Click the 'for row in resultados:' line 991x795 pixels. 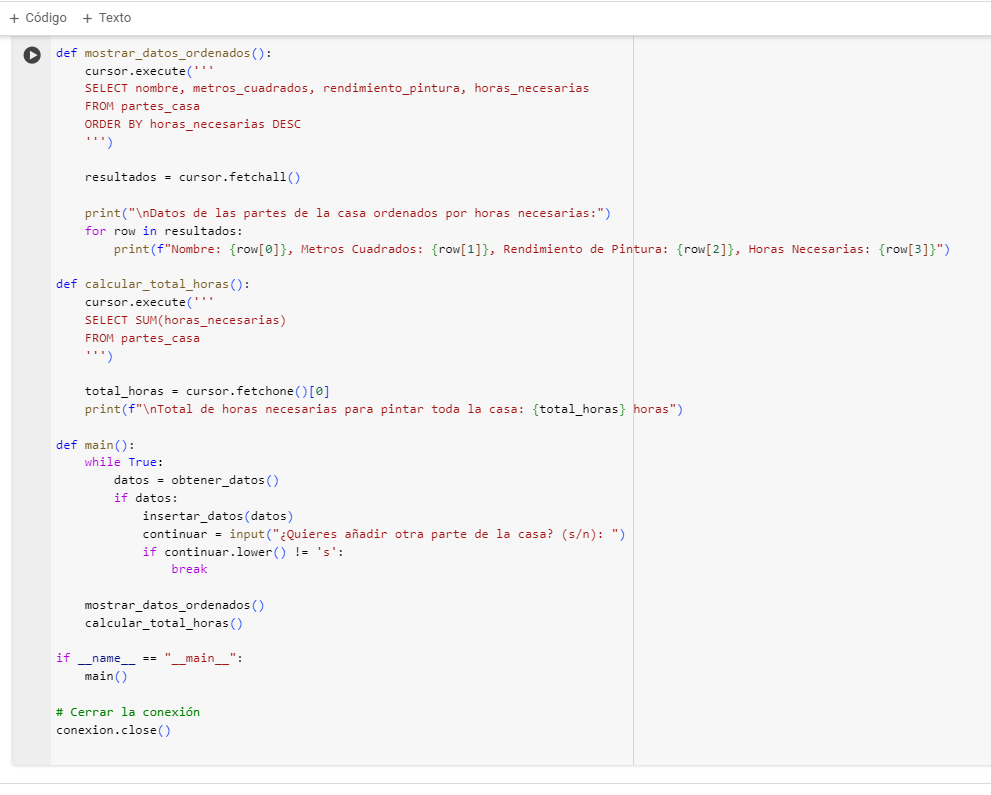click(x=164, y=231)
